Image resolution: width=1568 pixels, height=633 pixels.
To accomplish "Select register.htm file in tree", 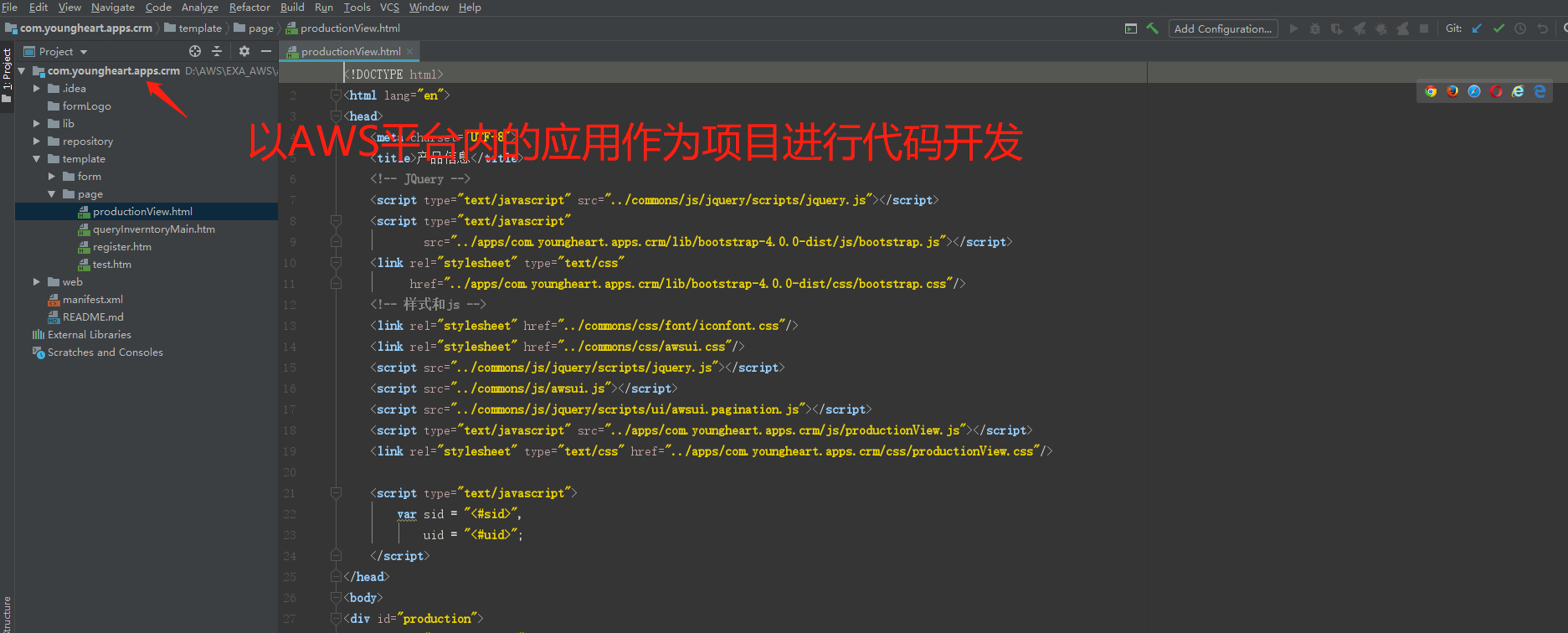I will point(121,246).
